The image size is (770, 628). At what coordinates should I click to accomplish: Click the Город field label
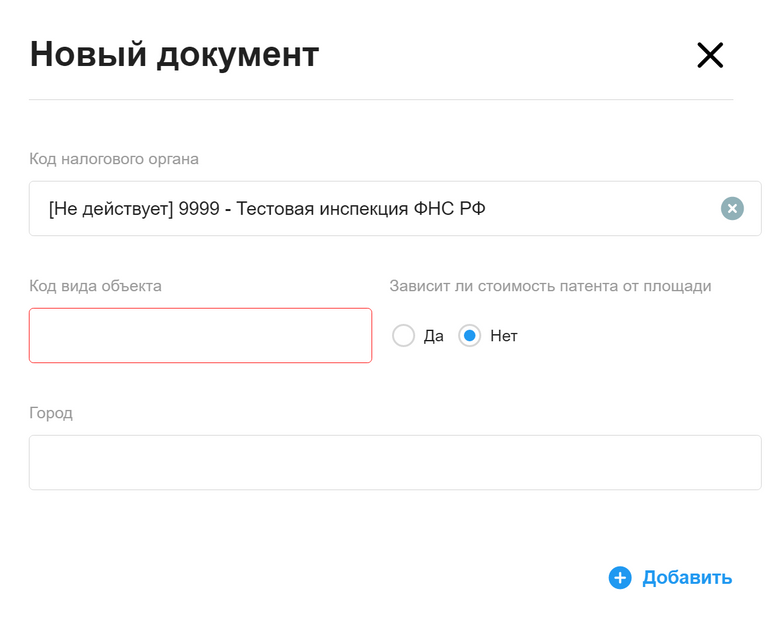[51, 413]
